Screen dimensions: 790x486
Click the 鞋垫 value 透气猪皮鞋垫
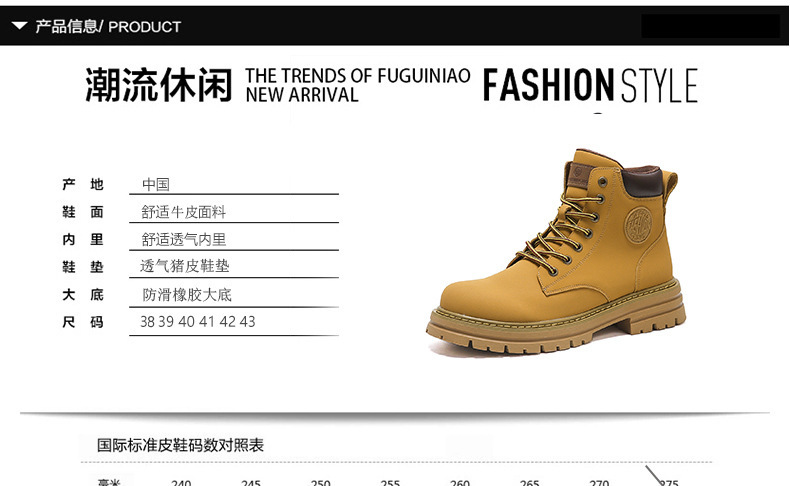coord(184,266)
